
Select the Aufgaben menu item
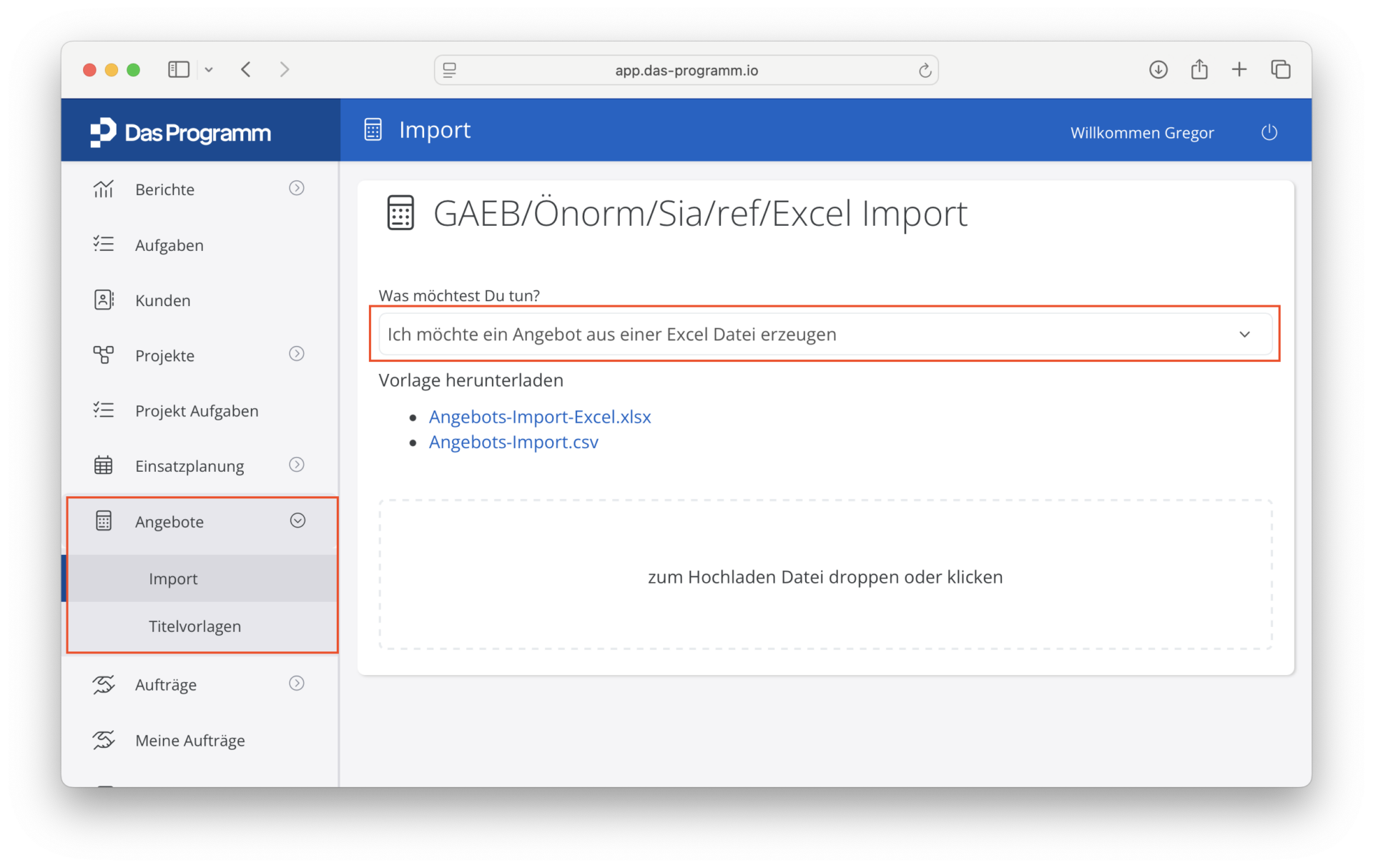click(169, 245)
